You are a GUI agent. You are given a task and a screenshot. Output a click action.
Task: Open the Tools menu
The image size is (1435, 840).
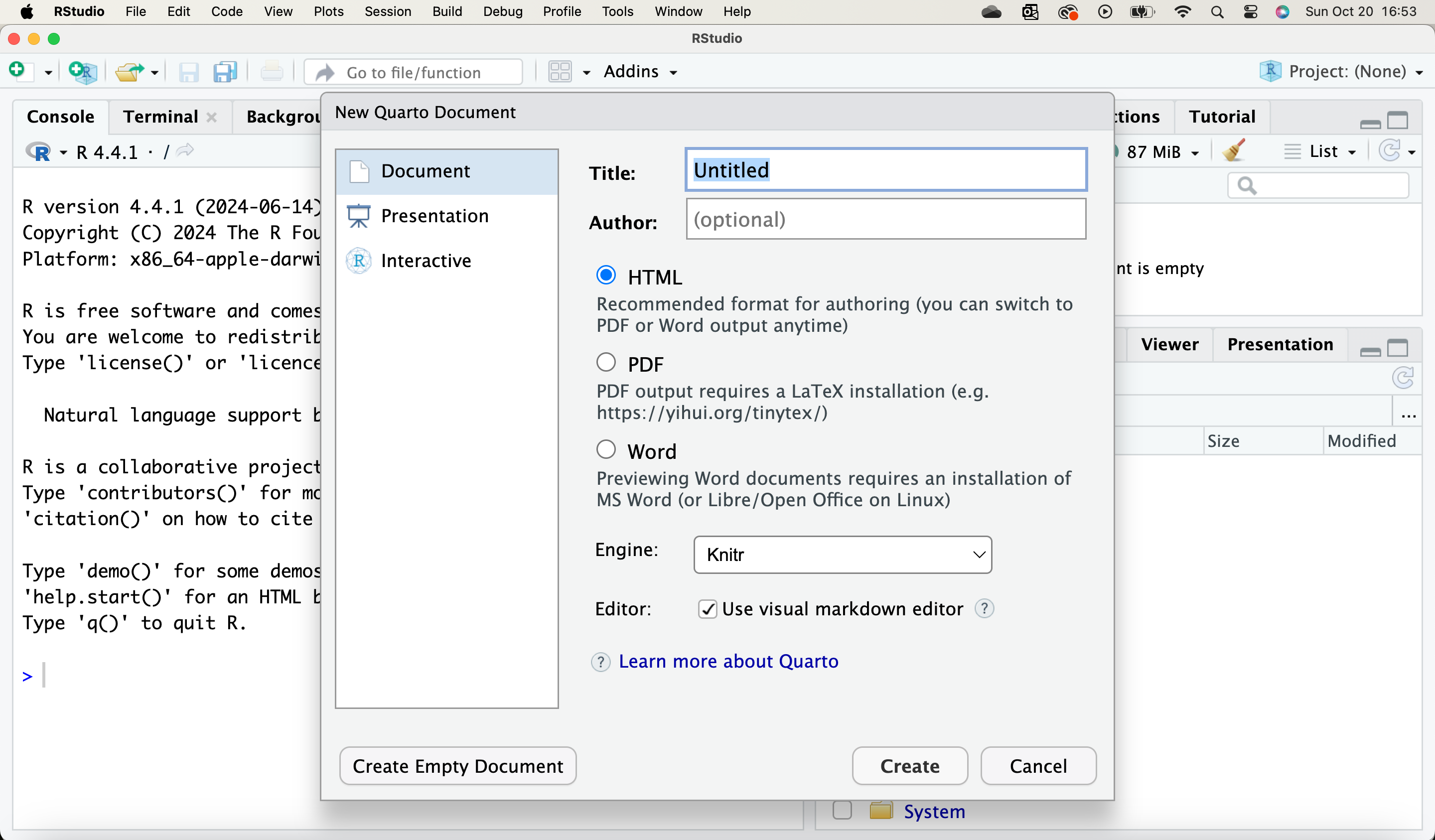click(617, 11)
